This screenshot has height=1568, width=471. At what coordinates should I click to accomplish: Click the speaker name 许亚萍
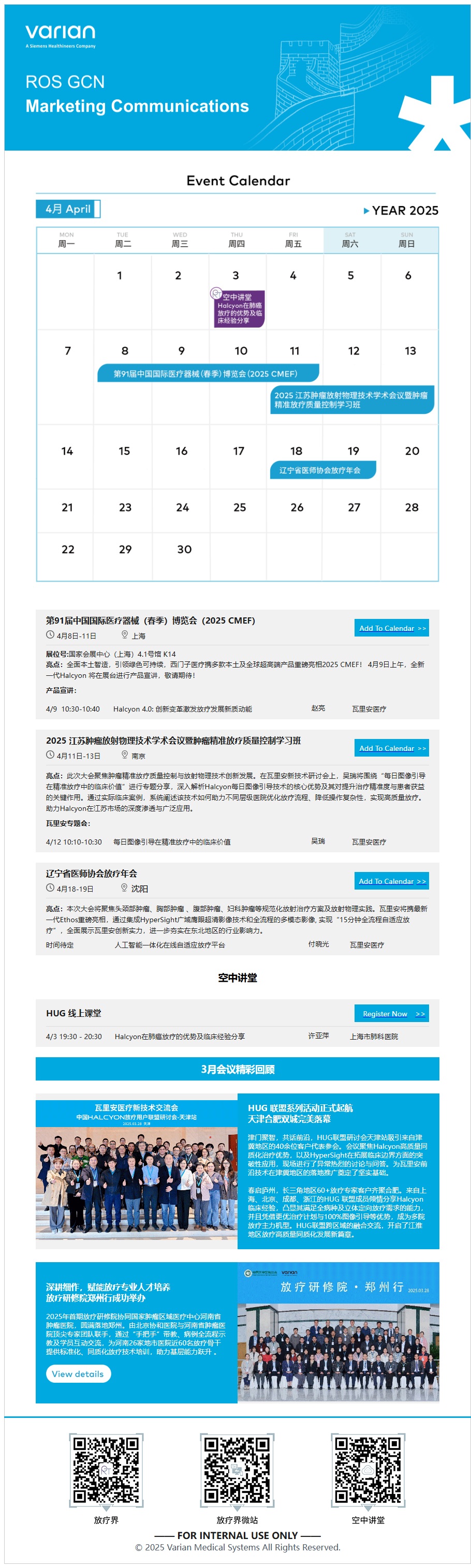click(x=318, y=1036)
